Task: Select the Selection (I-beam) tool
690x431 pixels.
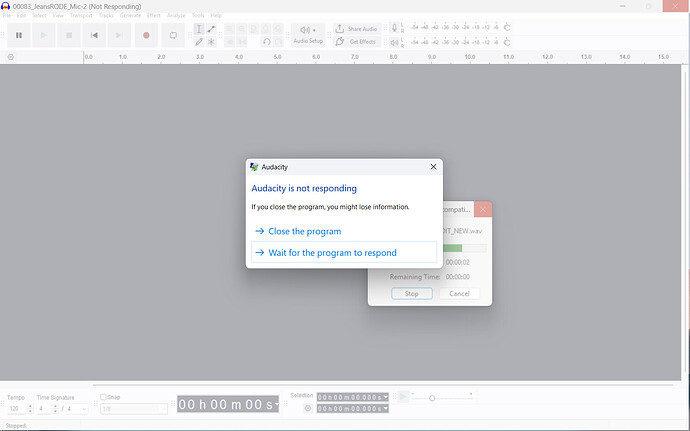Action: (x=199, y=29)
